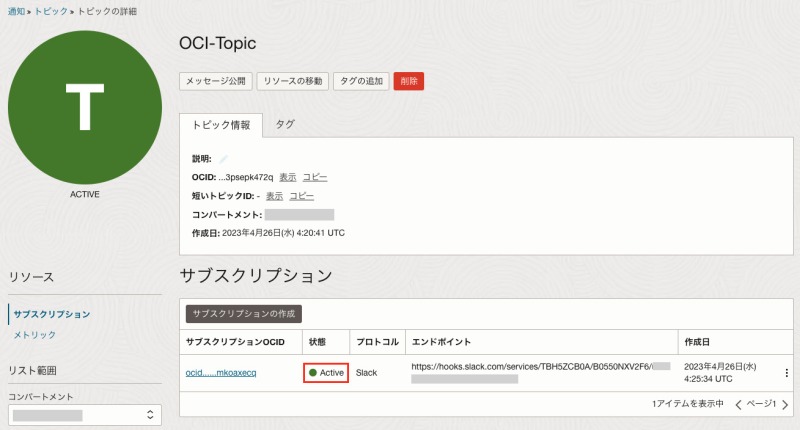The width and height of the screenshot is (800, 430).
Task: Open the コンパートメント dropdown in list scope
Action: 85,414
